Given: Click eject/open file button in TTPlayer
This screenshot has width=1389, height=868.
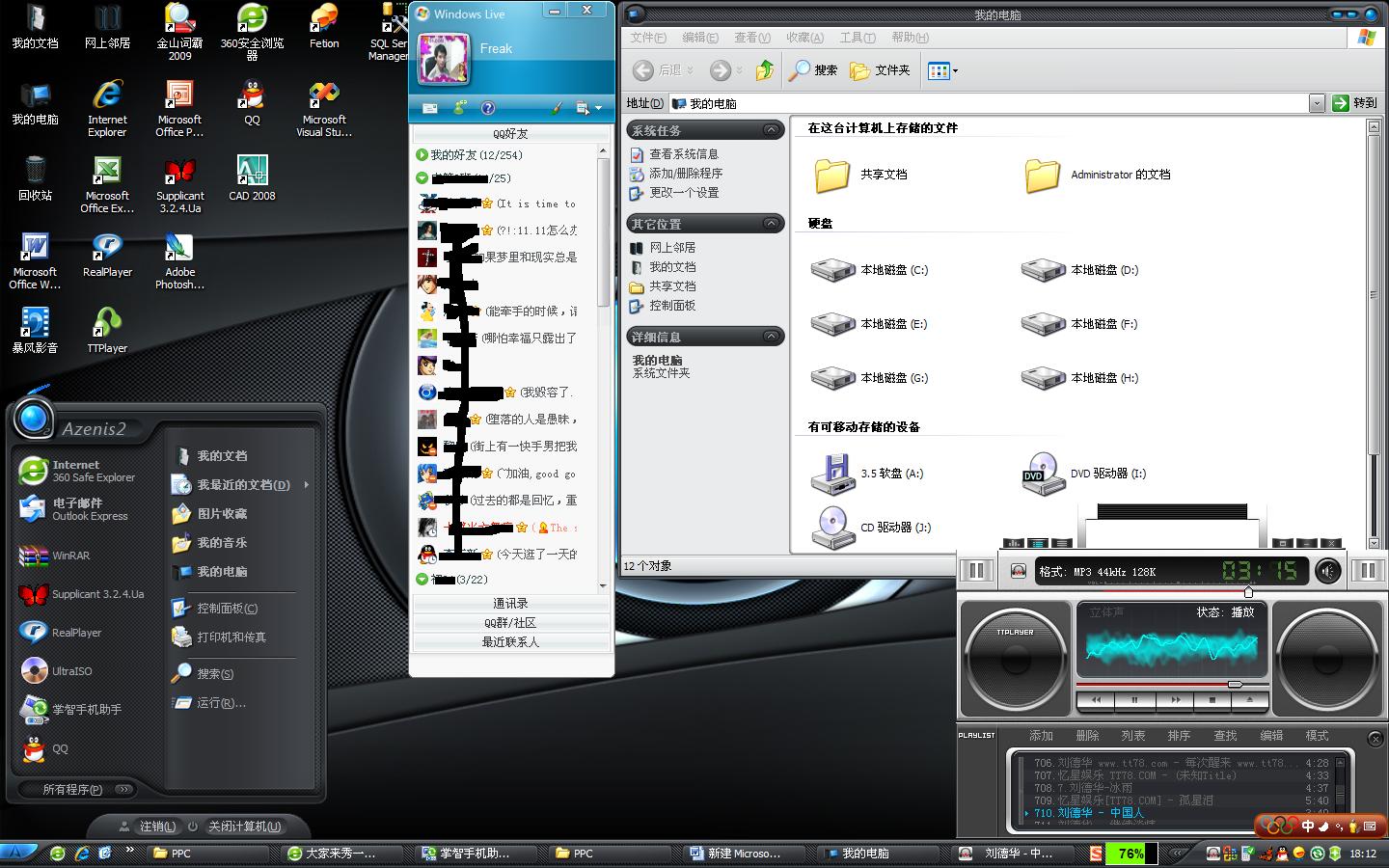Looking at the screenshot, I should tap(1249, 699).
